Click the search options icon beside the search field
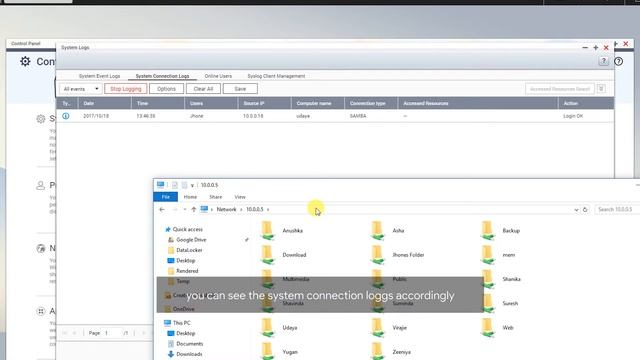The image size is (640, 360). click(x=601, y=89)
